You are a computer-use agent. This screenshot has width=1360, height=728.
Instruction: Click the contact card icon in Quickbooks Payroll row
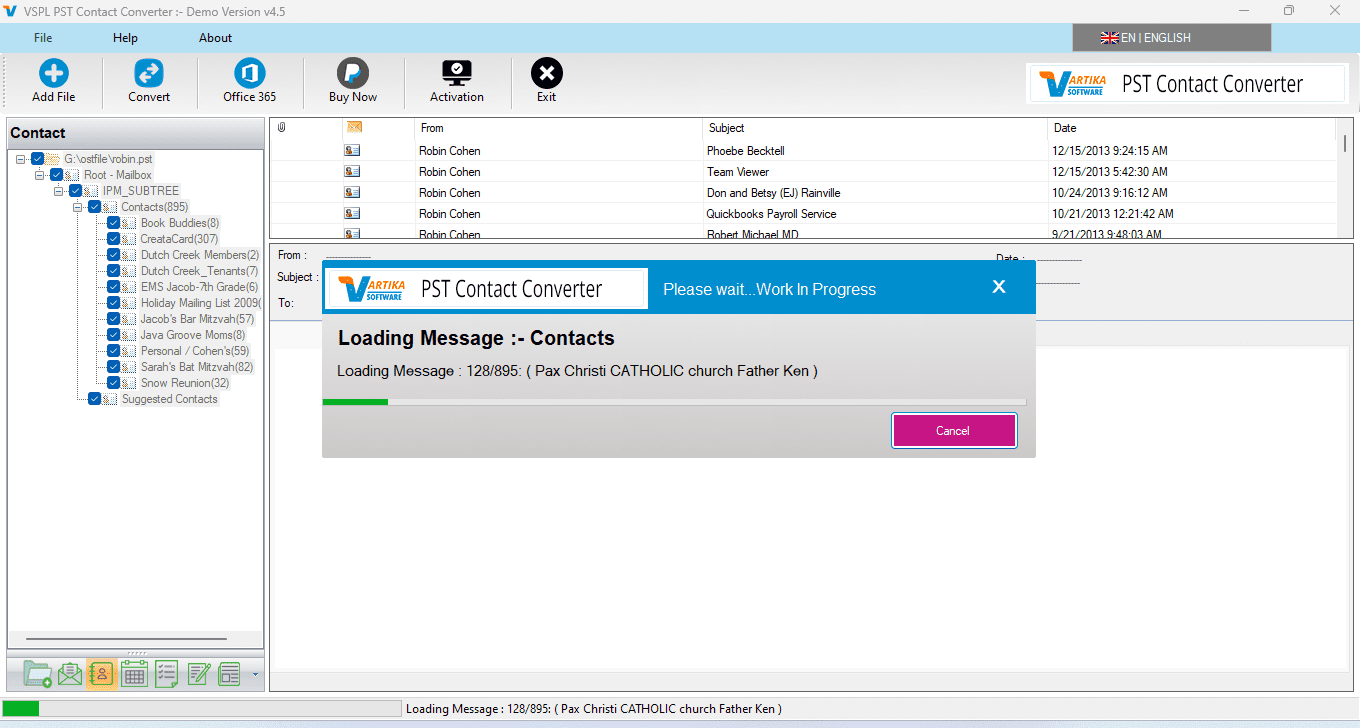[352, 213]
